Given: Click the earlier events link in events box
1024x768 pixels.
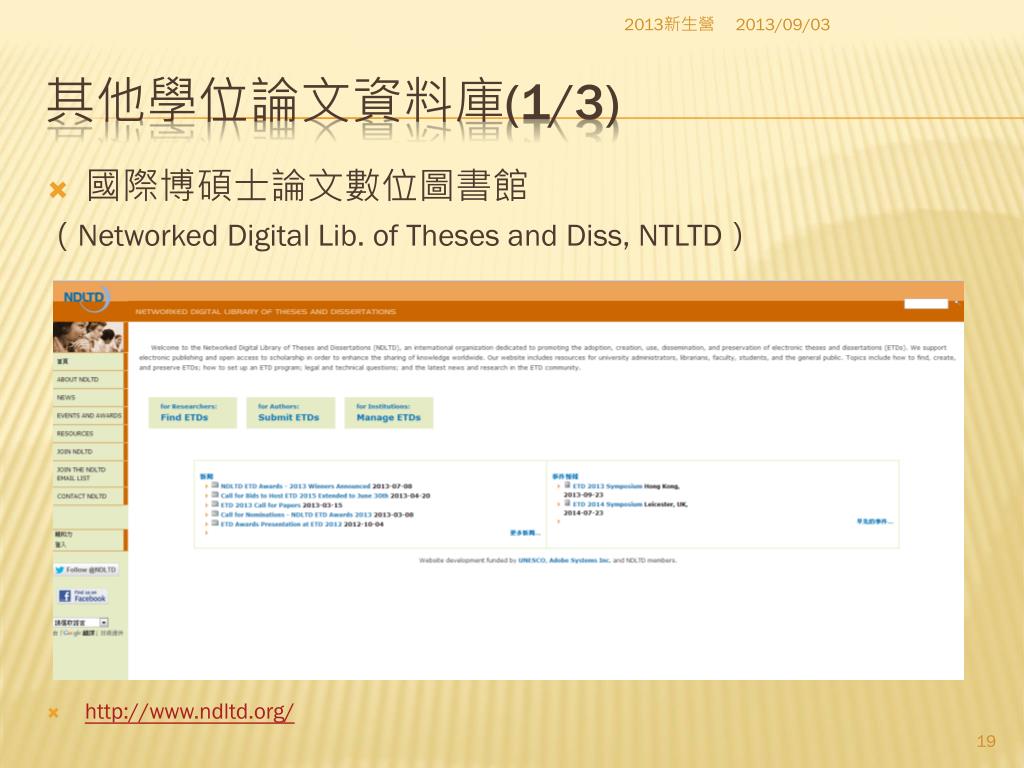Looking at the screenshot, I should 874,521.
